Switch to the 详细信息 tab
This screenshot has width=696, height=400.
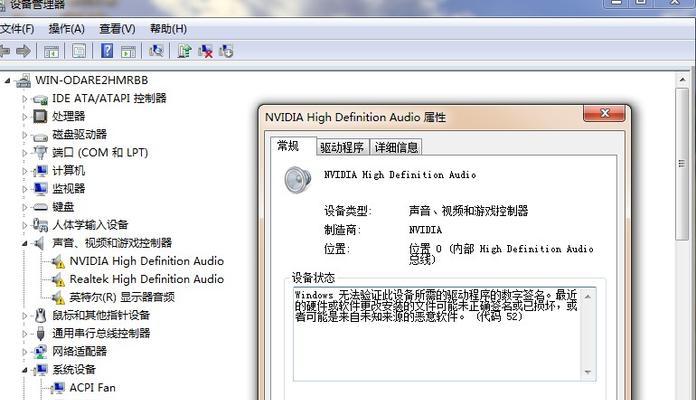click(x=396, y=147)
